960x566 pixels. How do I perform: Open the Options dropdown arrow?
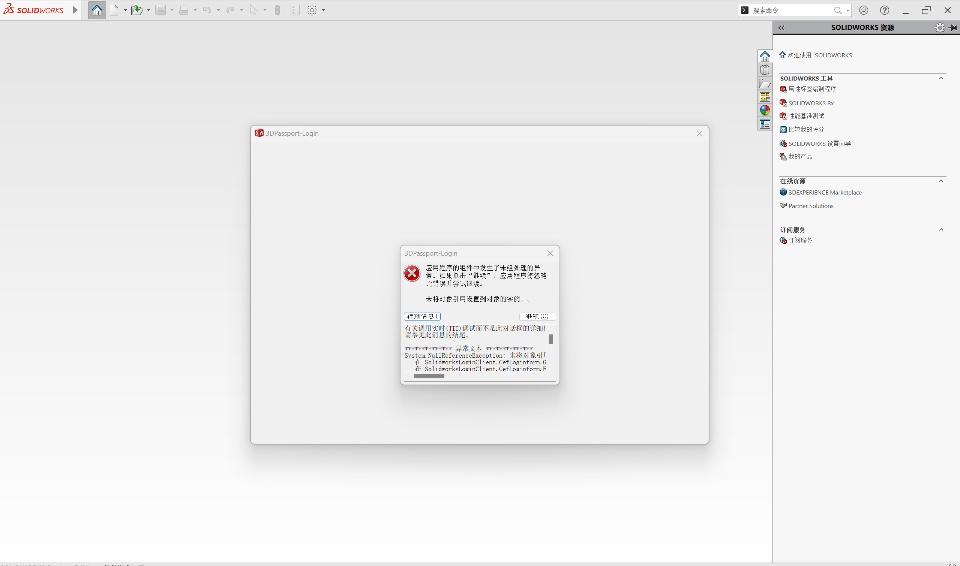[323, 10]
